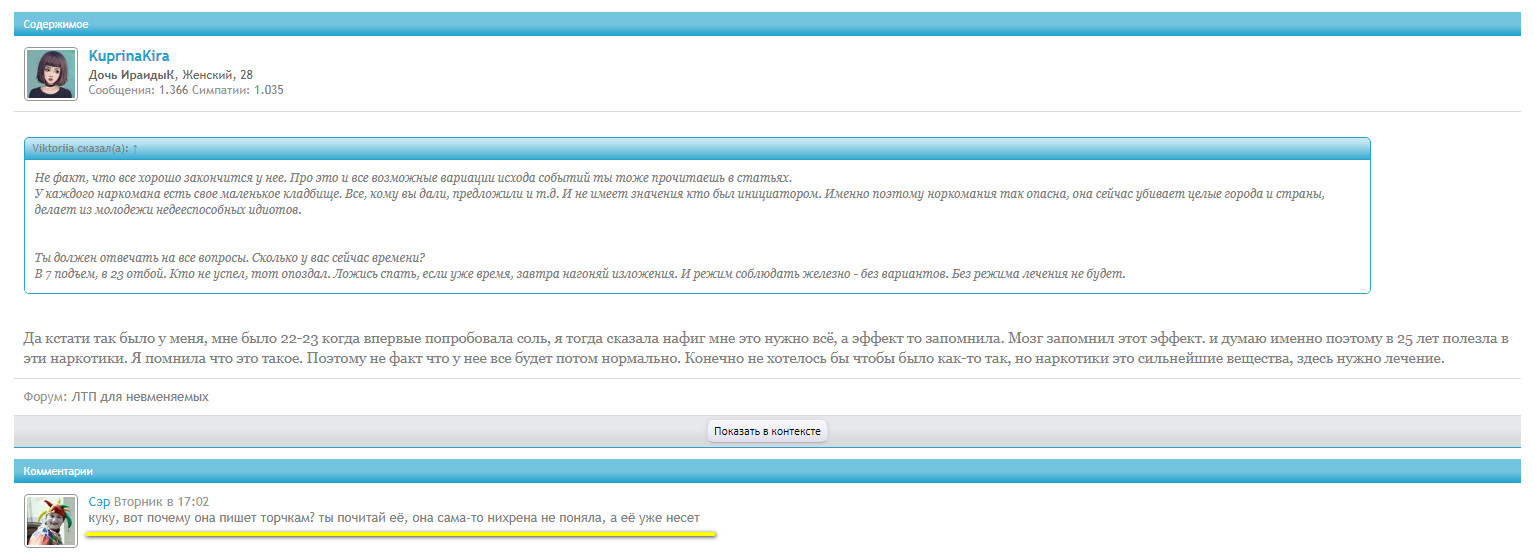Image resolution: width=1534 pixels, height=557 pixels.
Task: Click KuprinaKira's avatar picture
Action: 51,74
